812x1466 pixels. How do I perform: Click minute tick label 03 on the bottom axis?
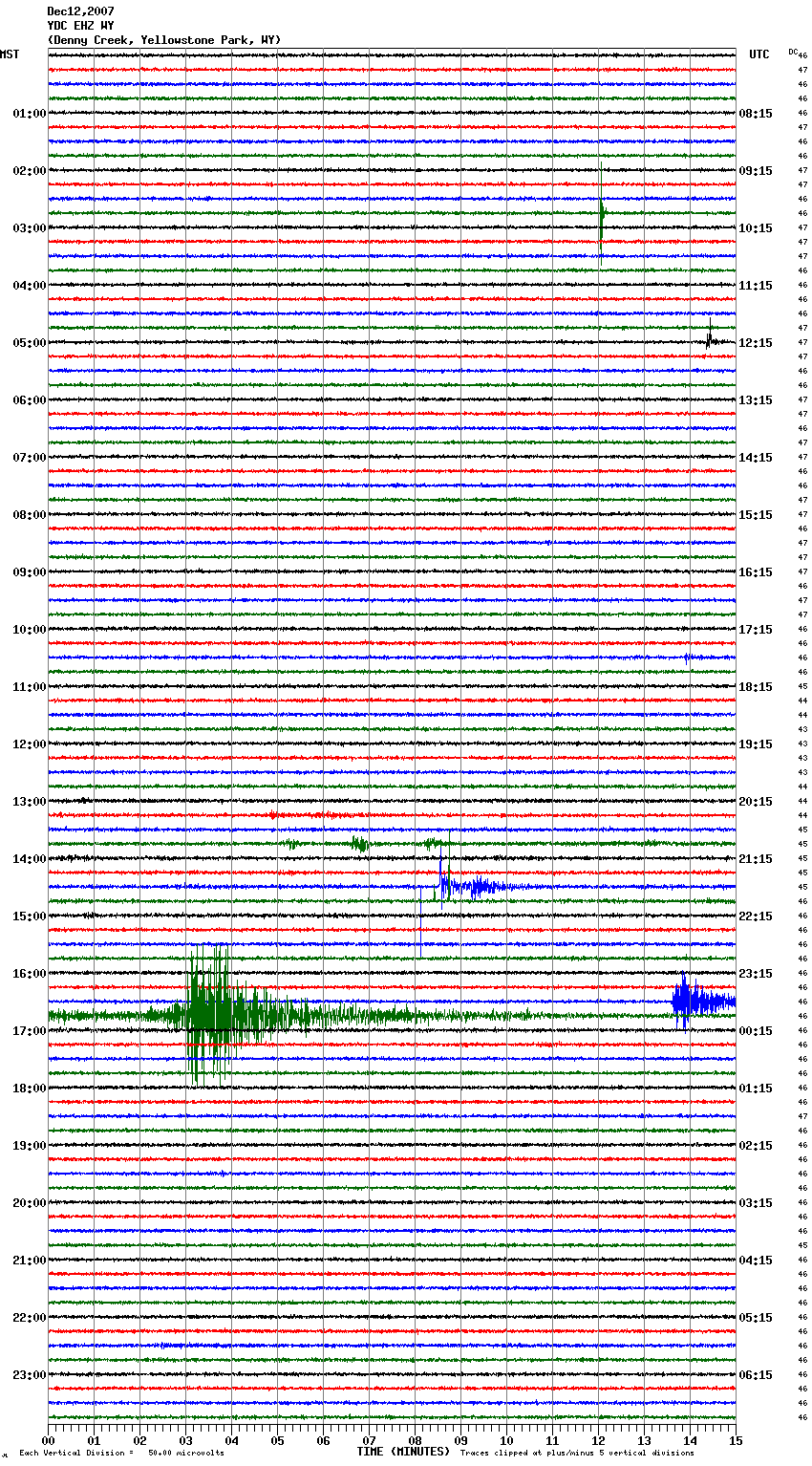click(x=185, y=1440)
